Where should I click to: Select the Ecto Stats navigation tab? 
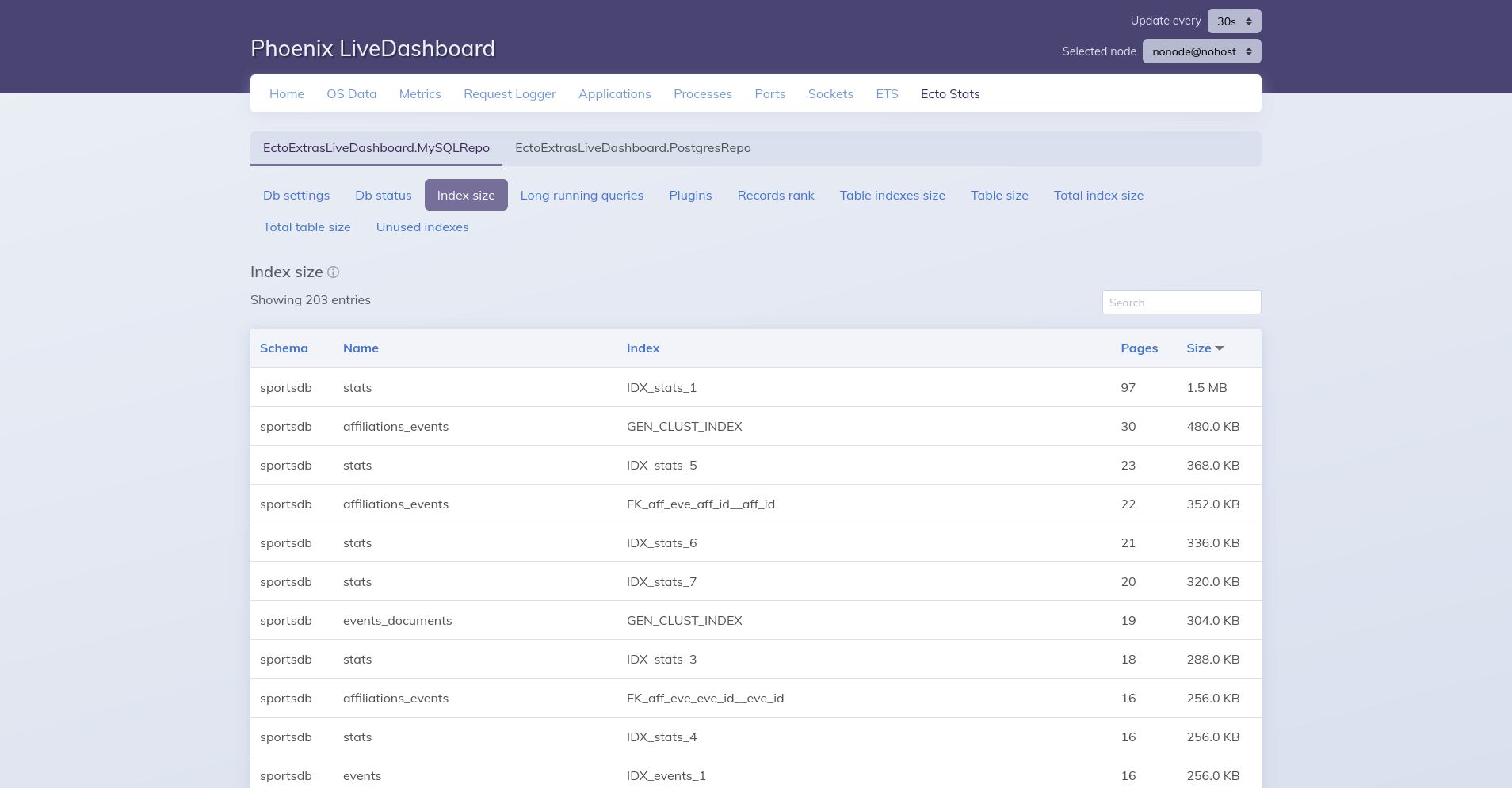949,93
